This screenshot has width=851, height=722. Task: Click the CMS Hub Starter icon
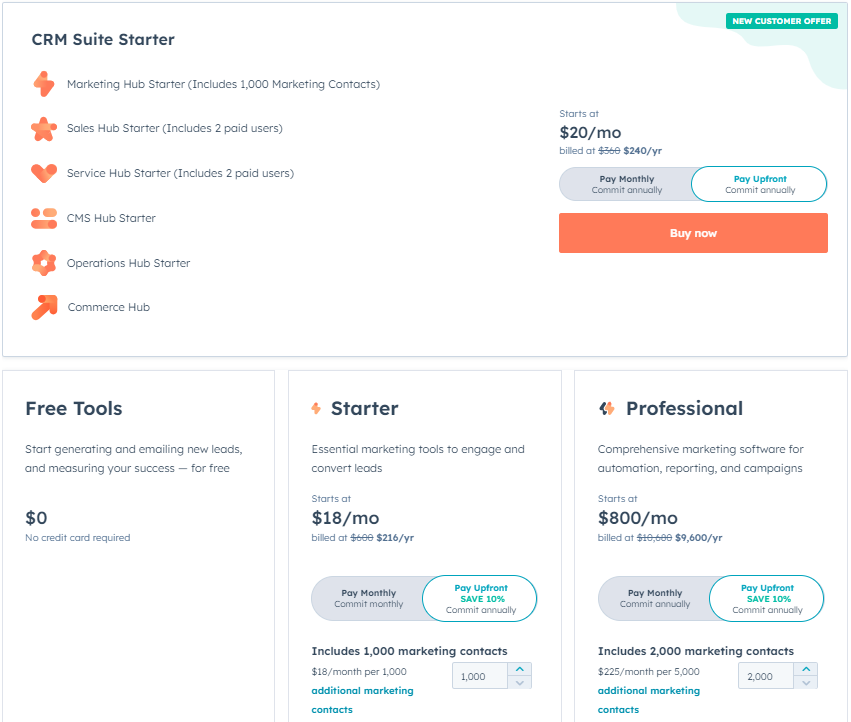(43, 218)
